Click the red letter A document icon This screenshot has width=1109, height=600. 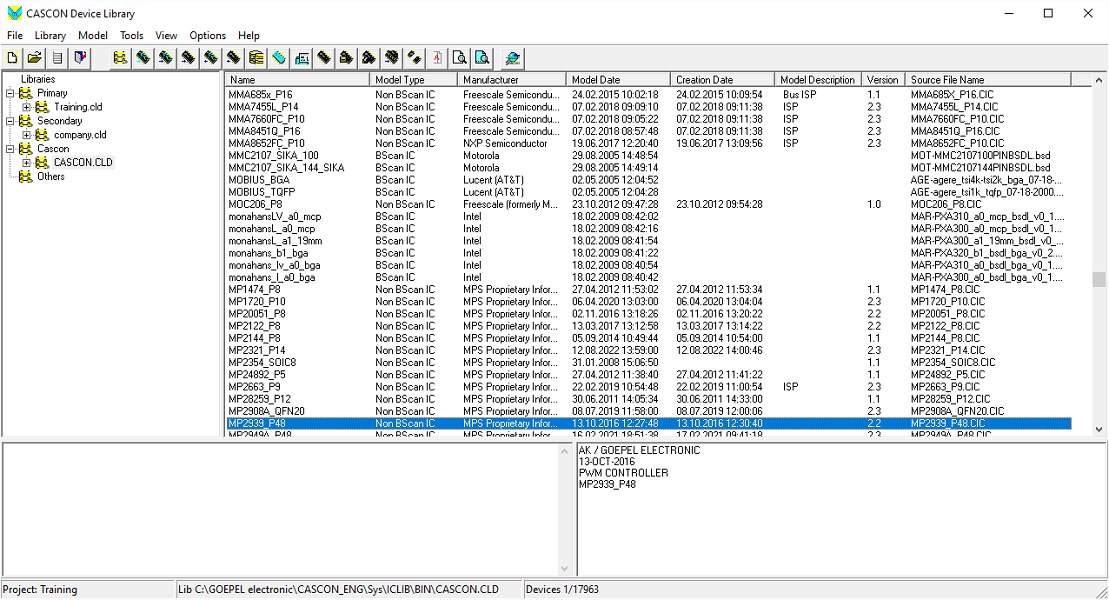pos(437,58)
